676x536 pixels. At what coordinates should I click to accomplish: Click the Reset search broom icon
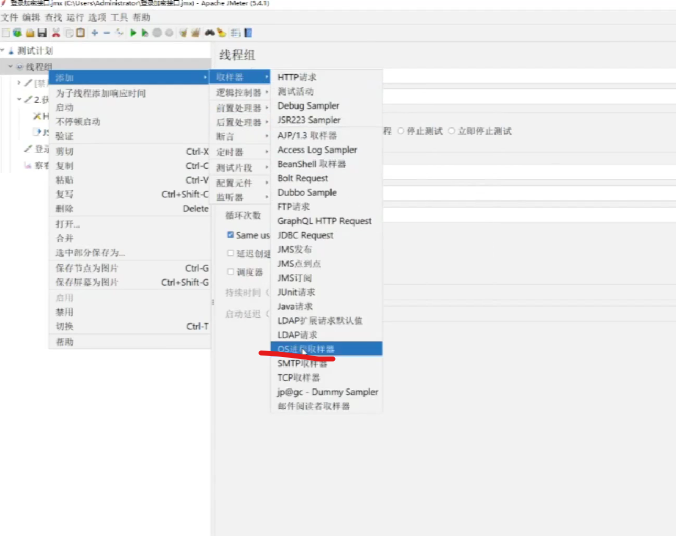coord(222,33)
